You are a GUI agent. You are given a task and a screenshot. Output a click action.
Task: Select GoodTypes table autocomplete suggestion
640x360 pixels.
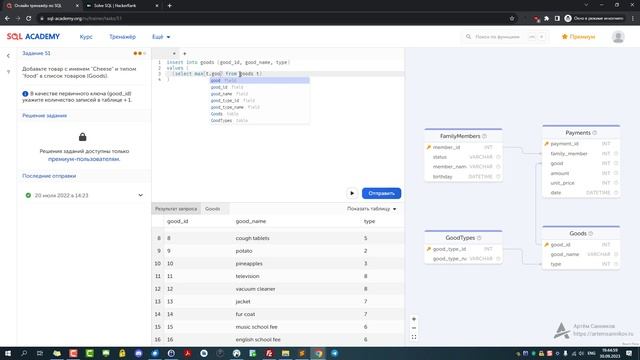pos(260,120)
